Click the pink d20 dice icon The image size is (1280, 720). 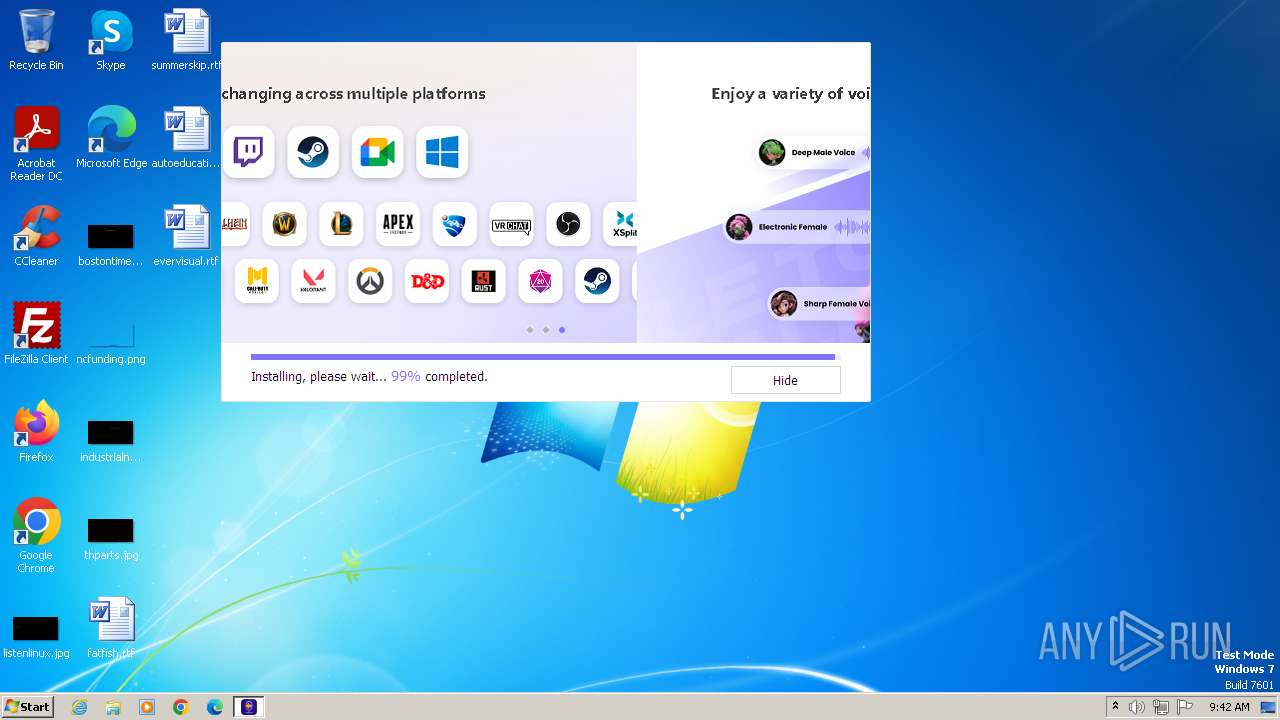[x=540, y=281]
